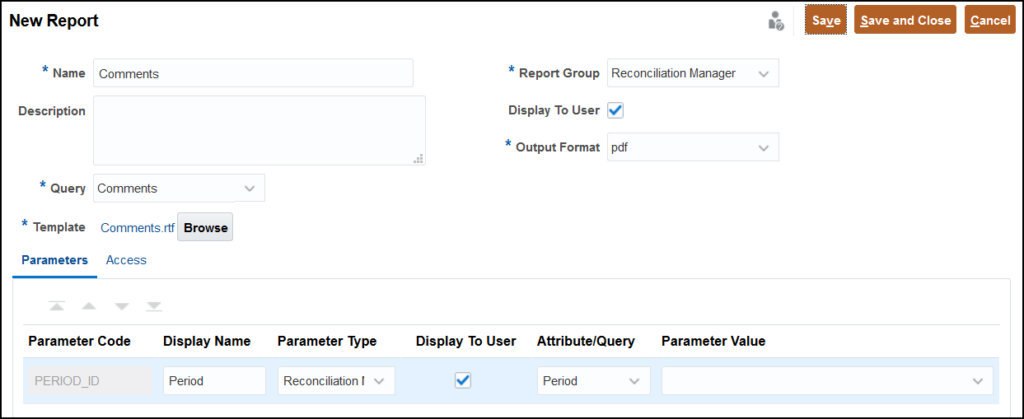Click the move-down arrow icon
Screen dimensions: 1024x419
[x=121, y=306]
